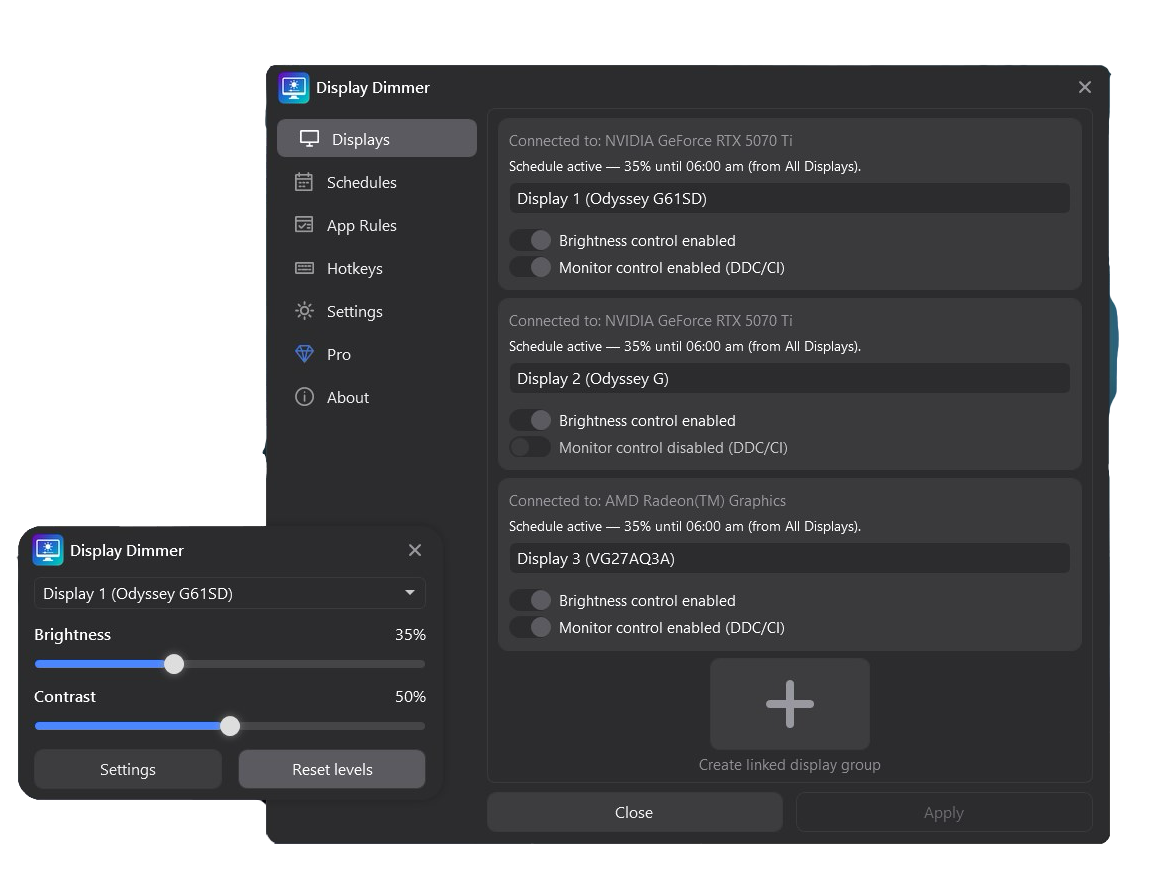1160x883 pixels.
Task: Click the 50% contrast value
Action: coord(410,697)
